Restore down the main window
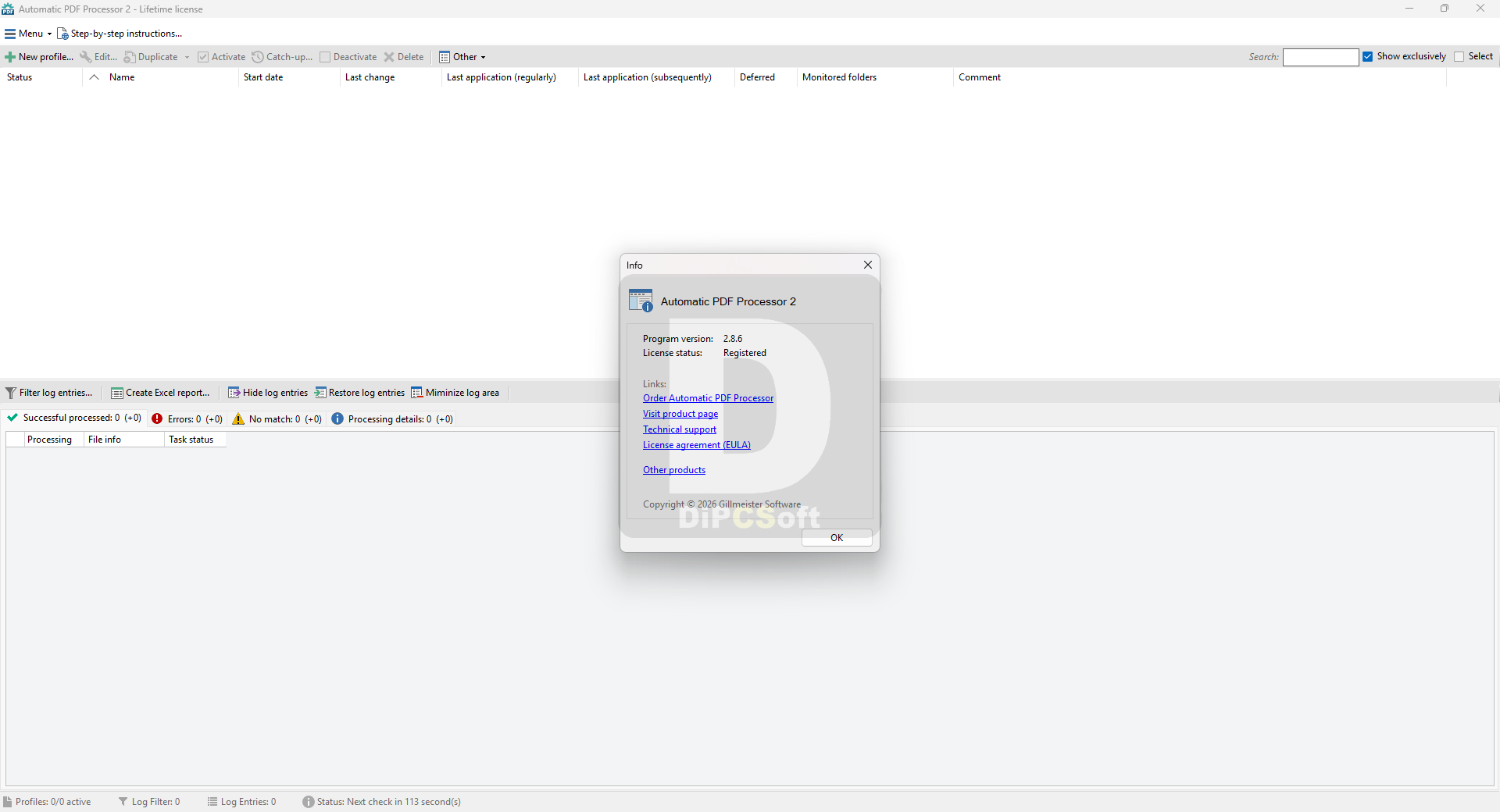The height and width of the screenshot is (812, 1500). 1445,9
